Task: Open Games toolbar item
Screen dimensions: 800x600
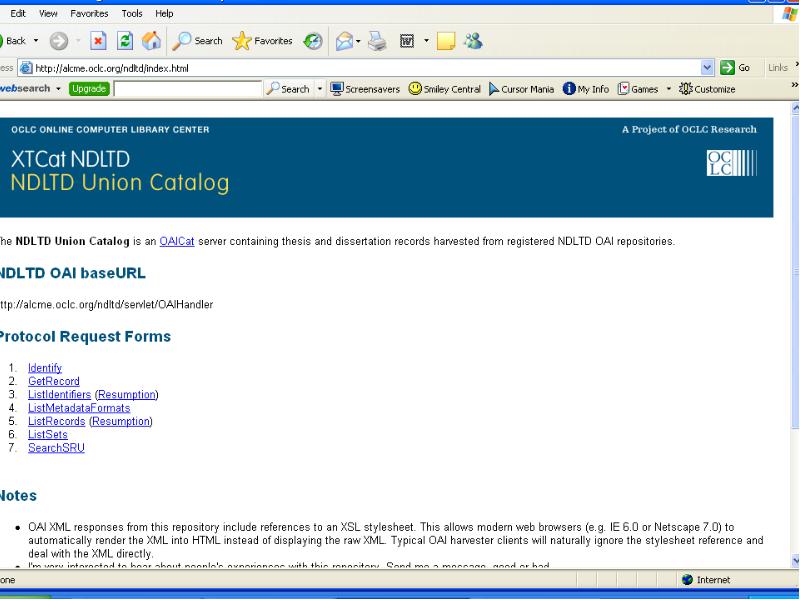Action: [638, 89]
